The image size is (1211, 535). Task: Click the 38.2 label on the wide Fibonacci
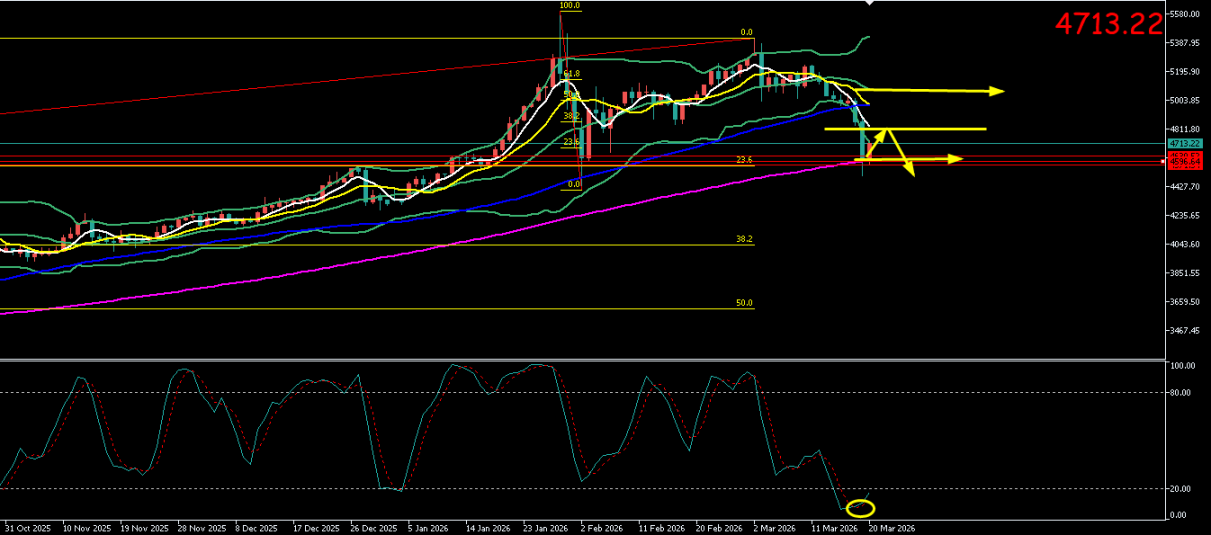coord(744,240)
